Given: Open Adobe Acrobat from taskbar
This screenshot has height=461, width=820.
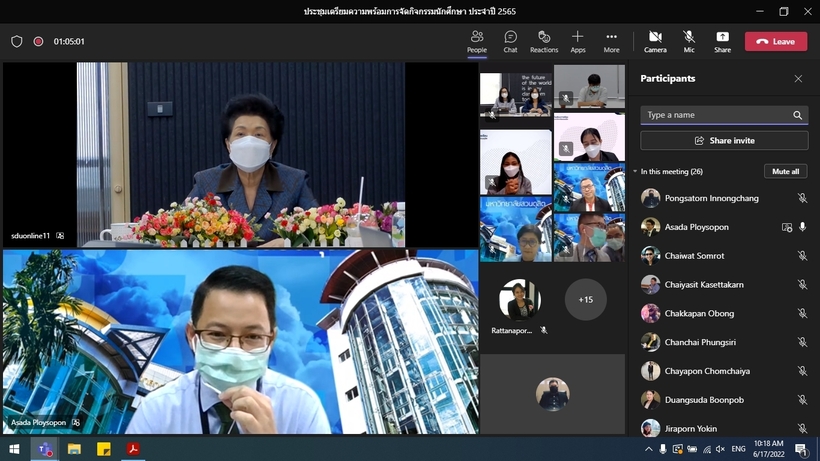Looking at the screenshot, I should [133, 449].
